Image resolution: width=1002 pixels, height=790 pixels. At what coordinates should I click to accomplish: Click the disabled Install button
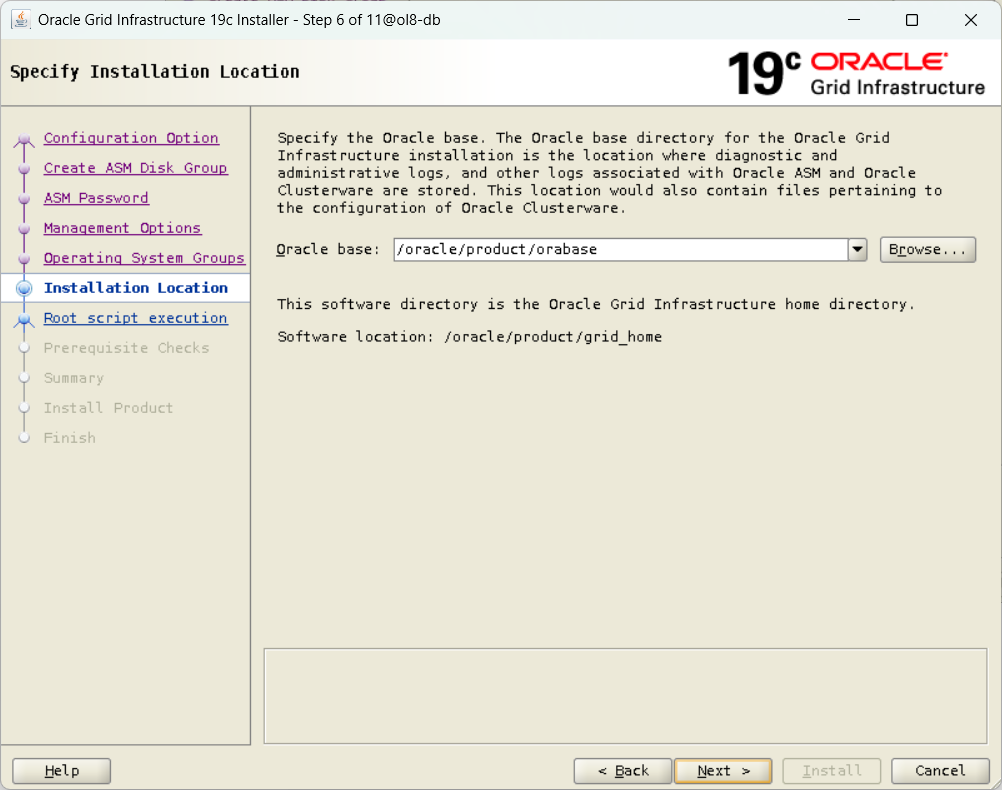click(831, 771)
